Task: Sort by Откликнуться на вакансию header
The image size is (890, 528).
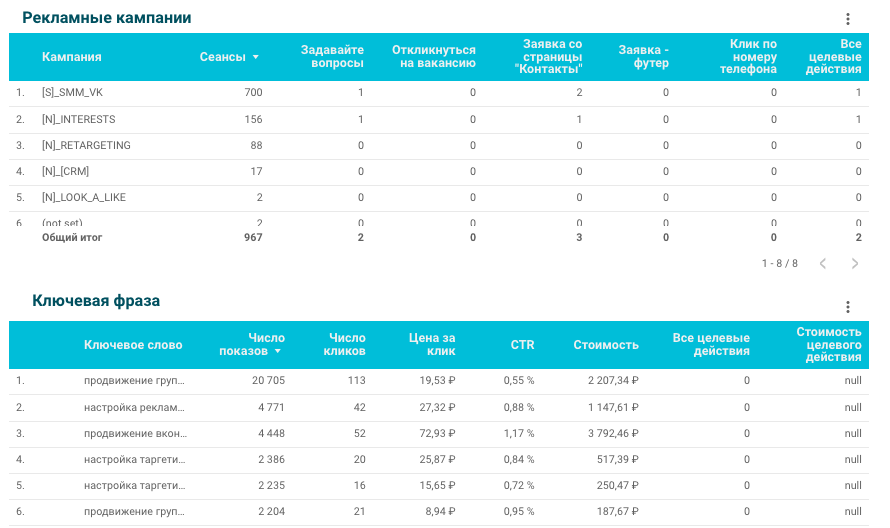Action: pos(434,57)
